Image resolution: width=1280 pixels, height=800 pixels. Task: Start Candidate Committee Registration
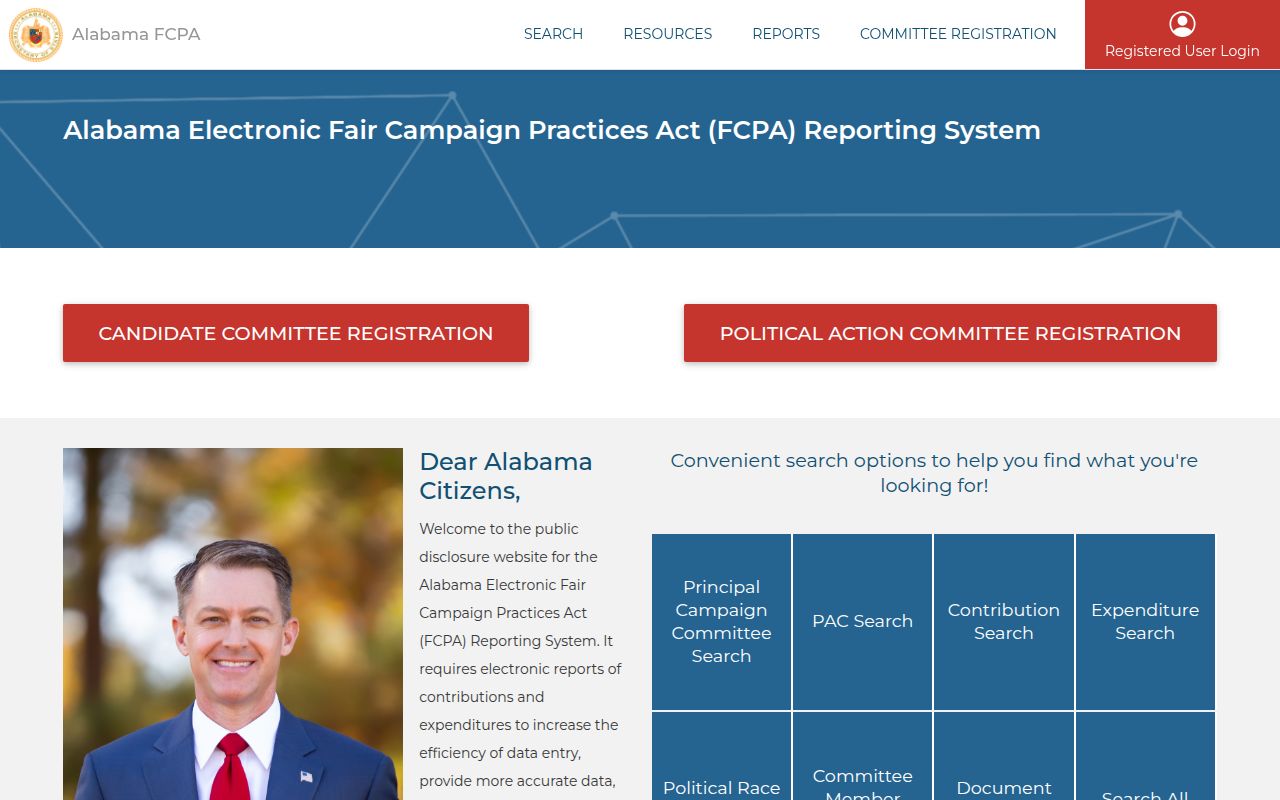[296, 333]
